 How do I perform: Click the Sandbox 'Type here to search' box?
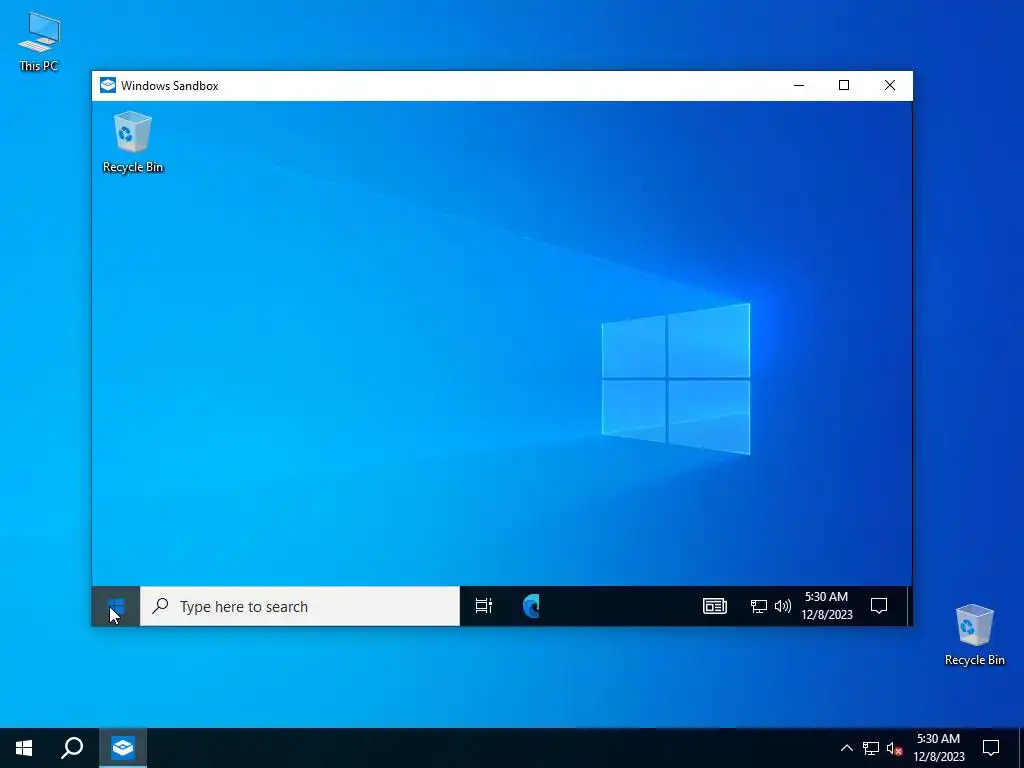pyautogui.click(x=300, y=606)
